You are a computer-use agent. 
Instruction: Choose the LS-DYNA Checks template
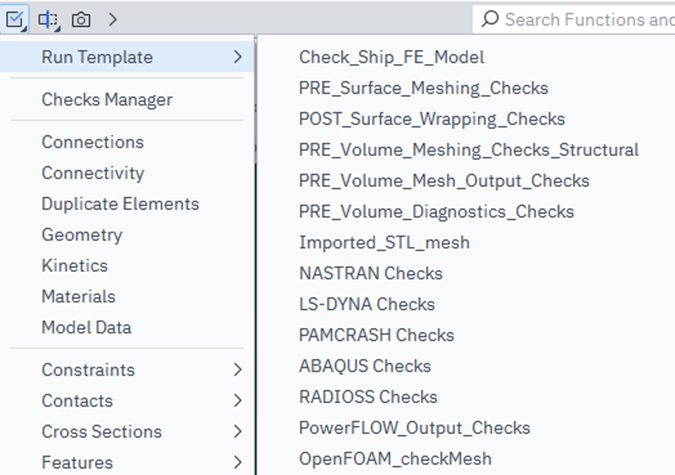click(x=367, y=304)
